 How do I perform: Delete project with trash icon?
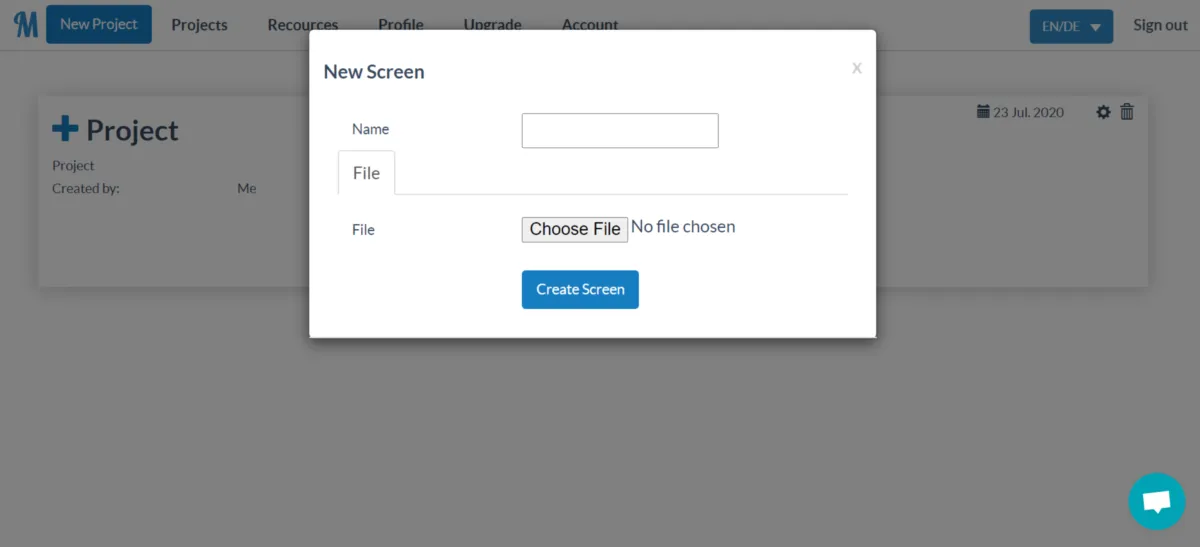click(x=1127, y=112)
